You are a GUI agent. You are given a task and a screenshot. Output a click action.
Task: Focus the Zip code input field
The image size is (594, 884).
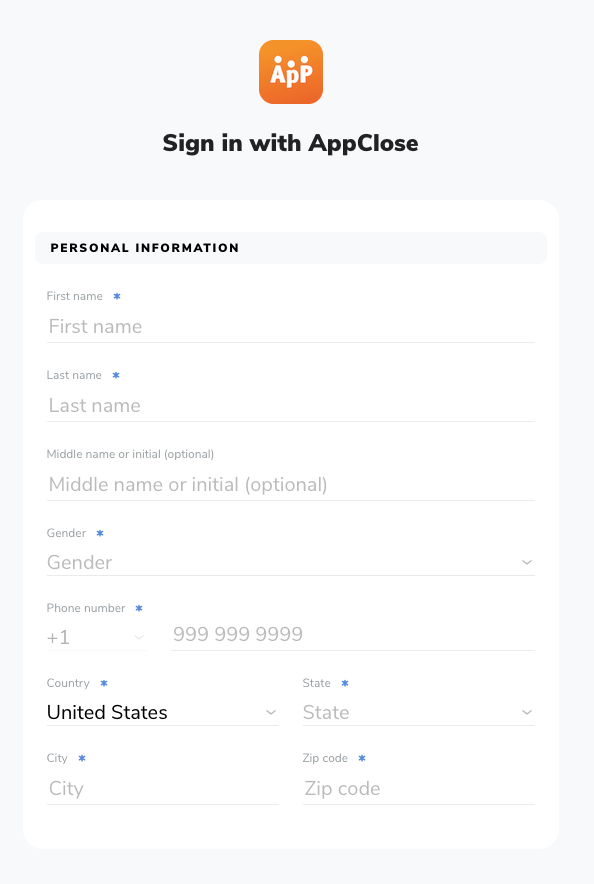tap(419, 788)
